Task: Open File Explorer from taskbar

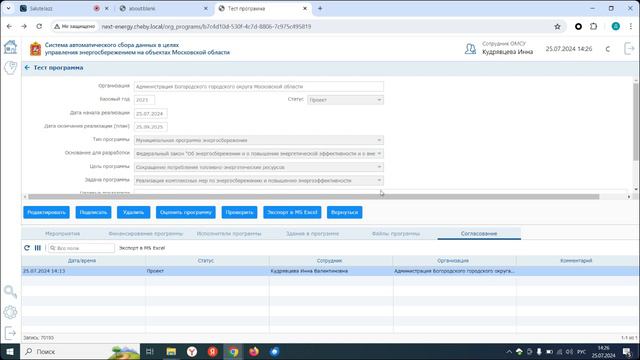Action: pyautogui.click(x=171, y=351)
